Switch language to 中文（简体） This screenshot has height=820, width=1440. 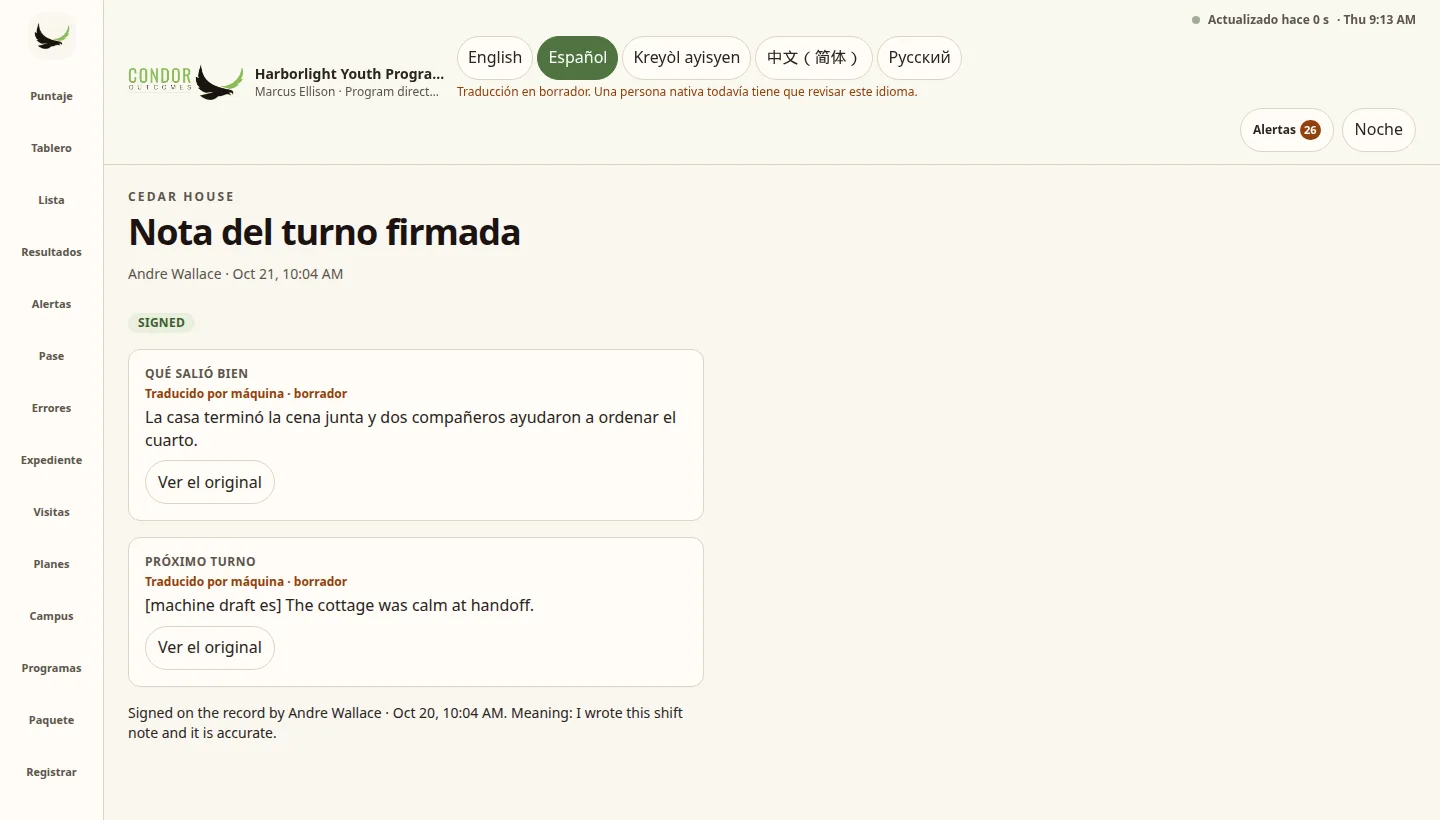(814, 58)
